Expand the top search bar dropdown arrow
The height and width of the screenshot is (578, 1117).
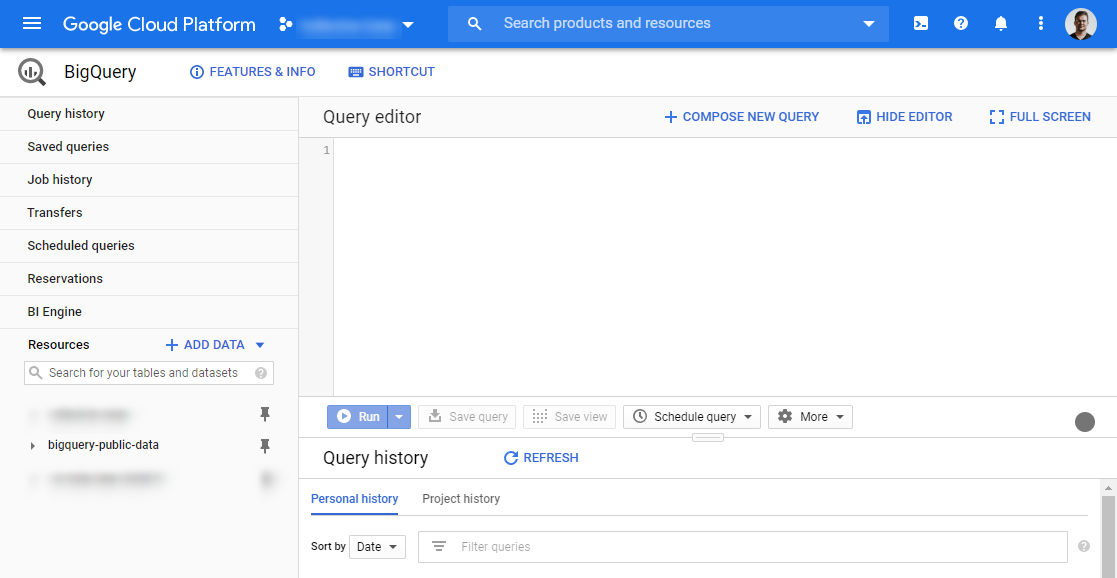(x=868, y=24)
